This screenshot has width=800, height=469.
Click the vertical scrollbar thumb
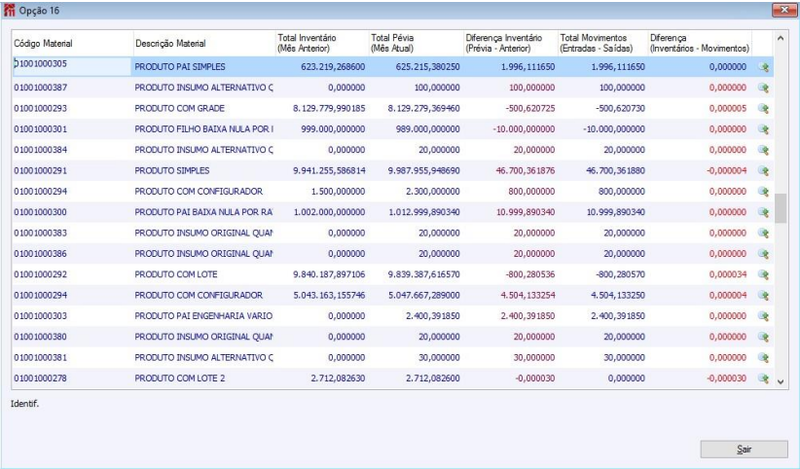click(x=780, y=208)
